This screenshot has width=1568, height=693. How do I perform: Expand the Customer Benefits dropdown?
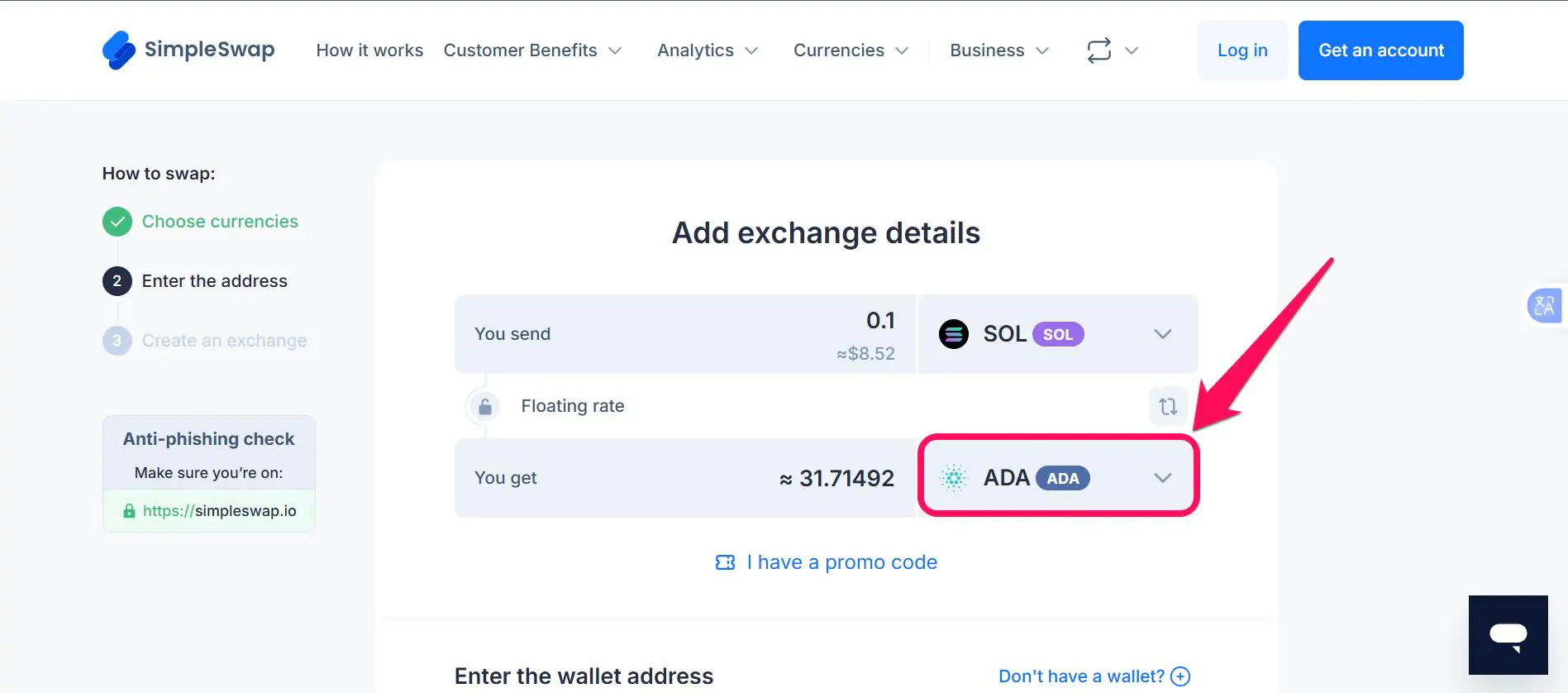[x=532, y=50]
